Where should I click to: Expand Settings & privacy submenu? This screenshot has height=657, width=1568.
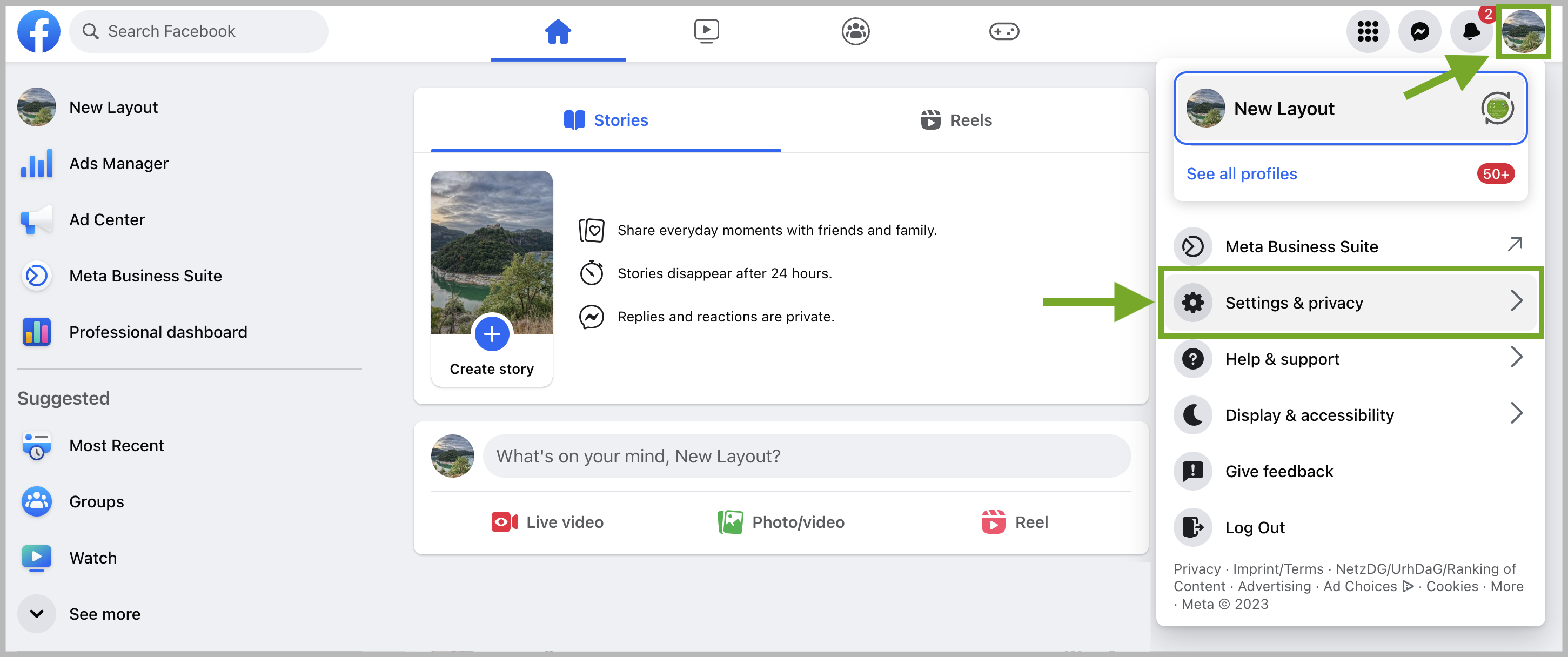click(1350, 302)
